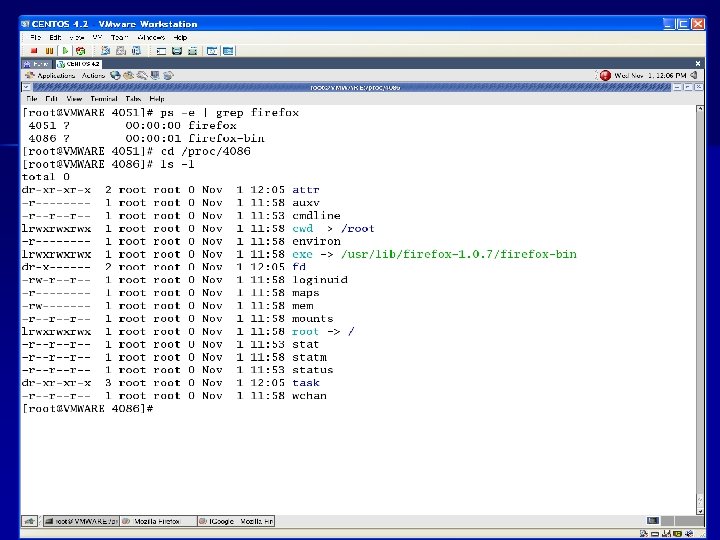
Task: Click the 'mounts' file name in listing
Action: click(312, 318)
